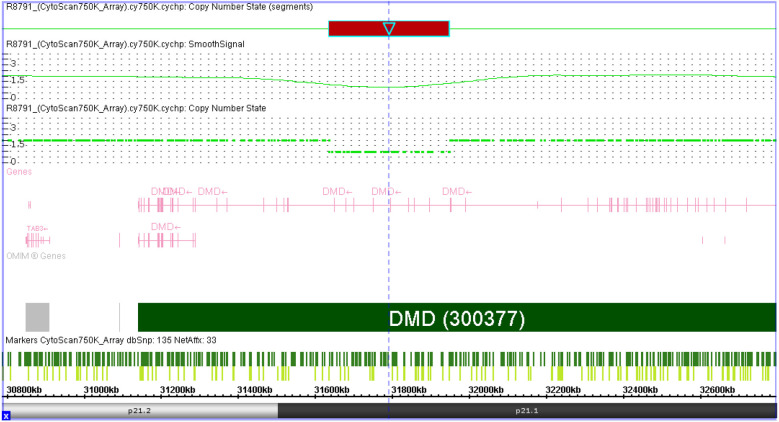Click the 32600kb coordinate label
779x422 pixels.
pyautogui.click(x=717, y=390)
